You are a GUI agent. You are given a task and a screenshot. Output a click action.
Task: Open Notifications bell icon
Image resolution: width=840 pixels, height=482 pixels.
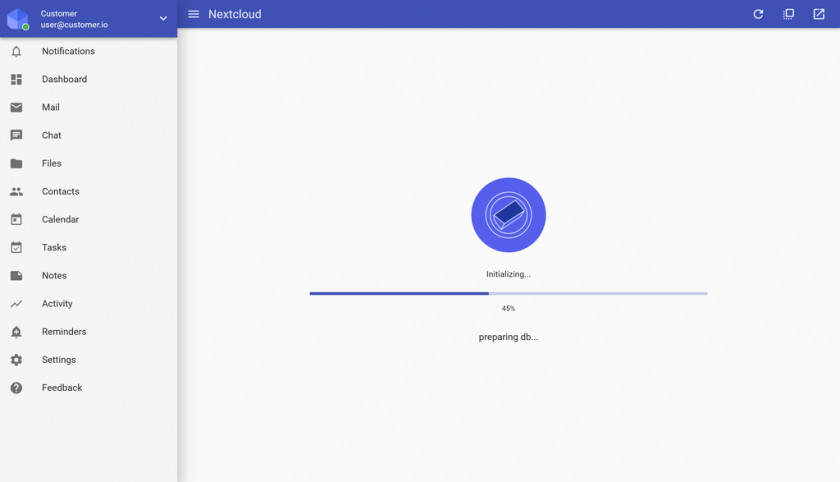tap(16, 51)
